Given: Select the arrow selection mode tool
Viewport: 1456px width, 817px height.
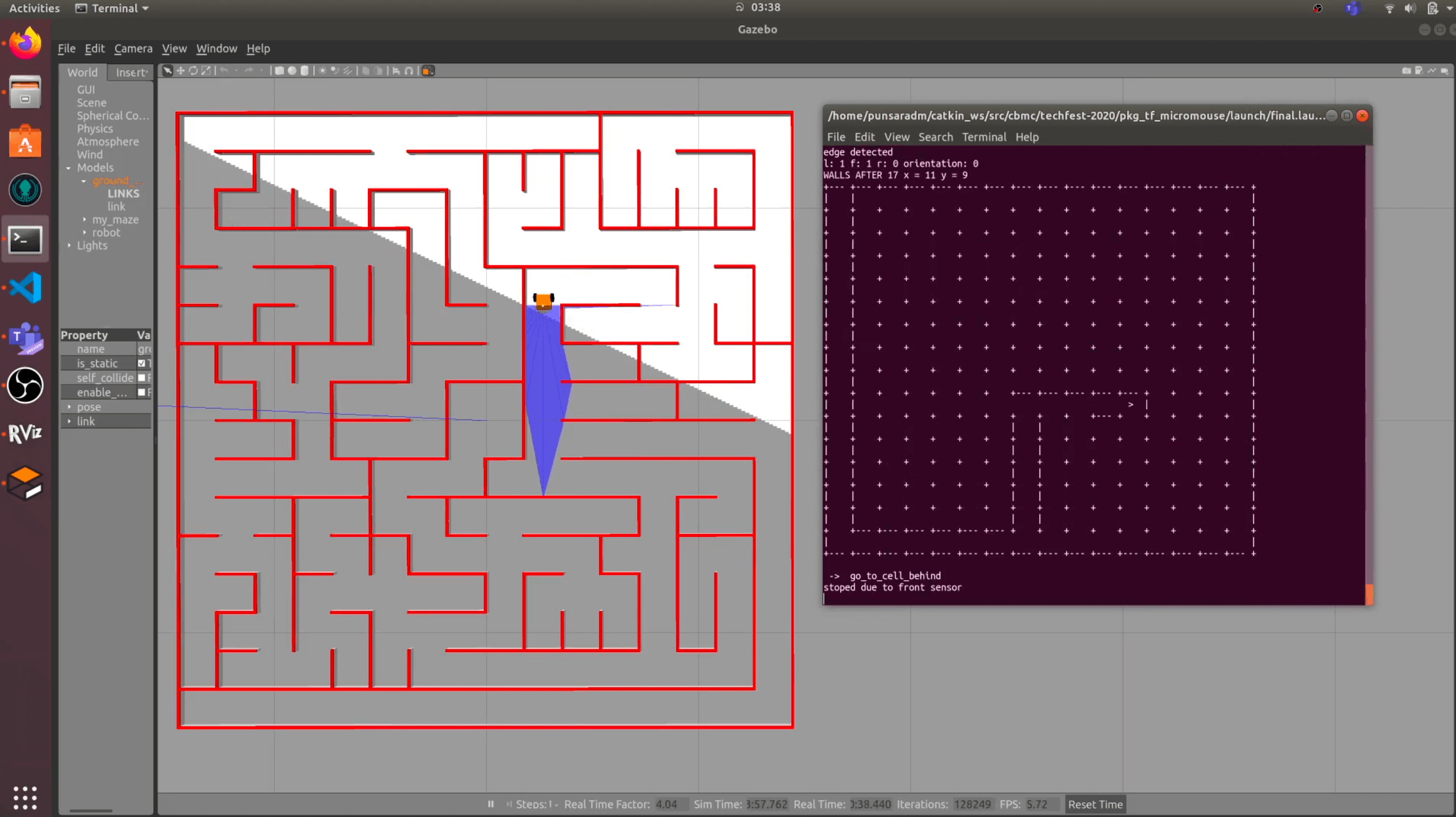Looking at the screenshot, I should coord(168,71).
